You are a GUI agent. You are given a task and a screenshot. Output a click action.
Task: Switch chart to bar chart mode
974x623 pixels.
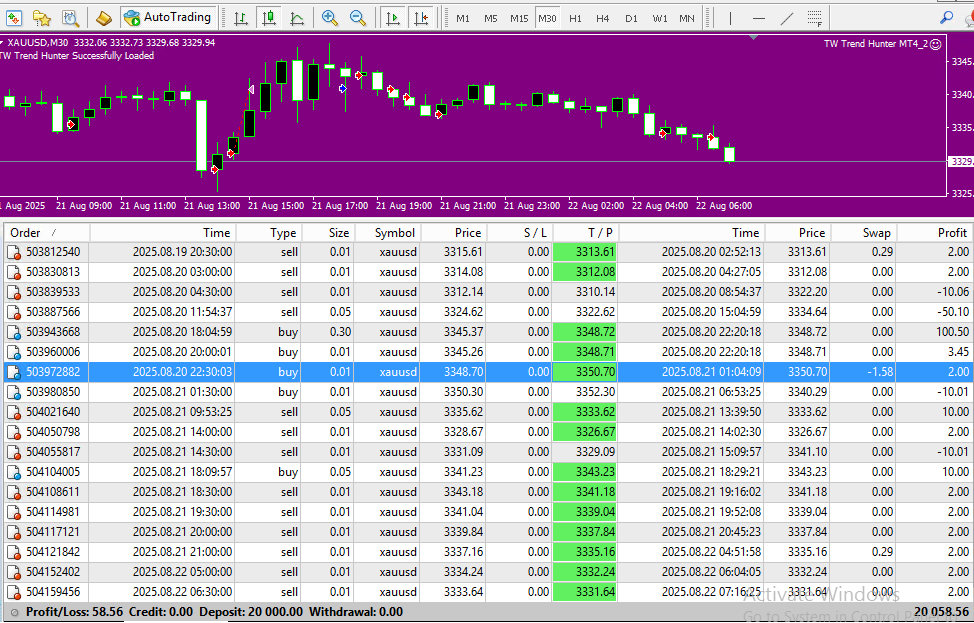(x=241, y=18)
